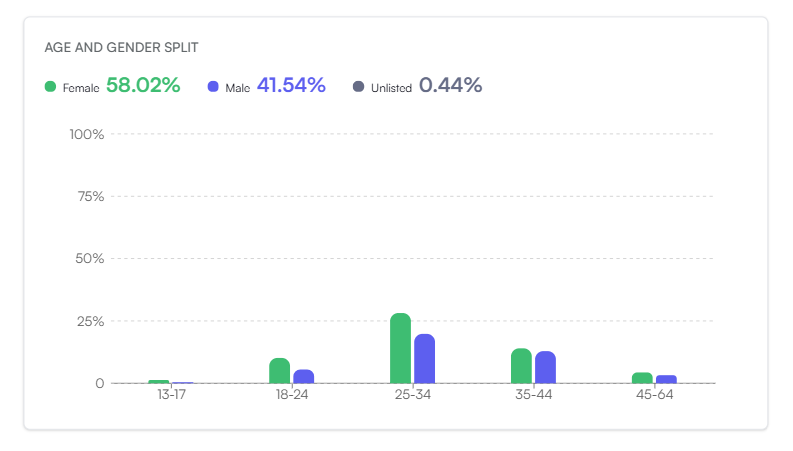Click the green Female bar for 35-44

tap(521, 366)
